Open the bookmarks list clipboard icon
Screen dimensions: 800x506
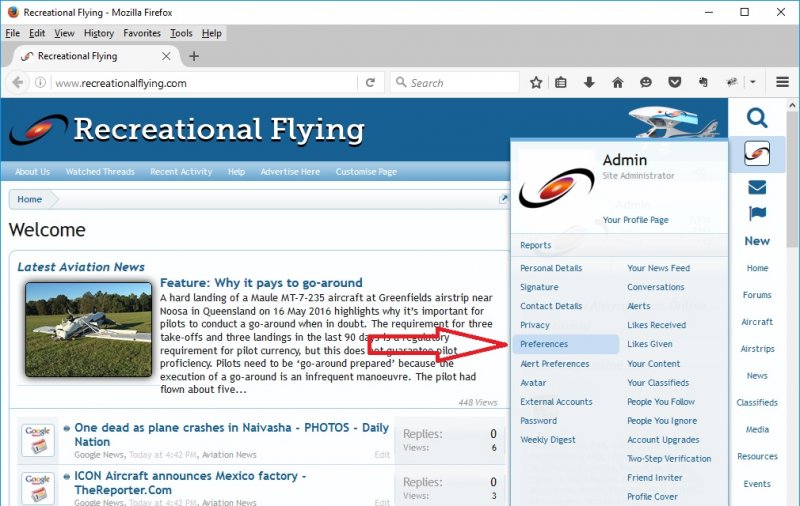(561, 83)
